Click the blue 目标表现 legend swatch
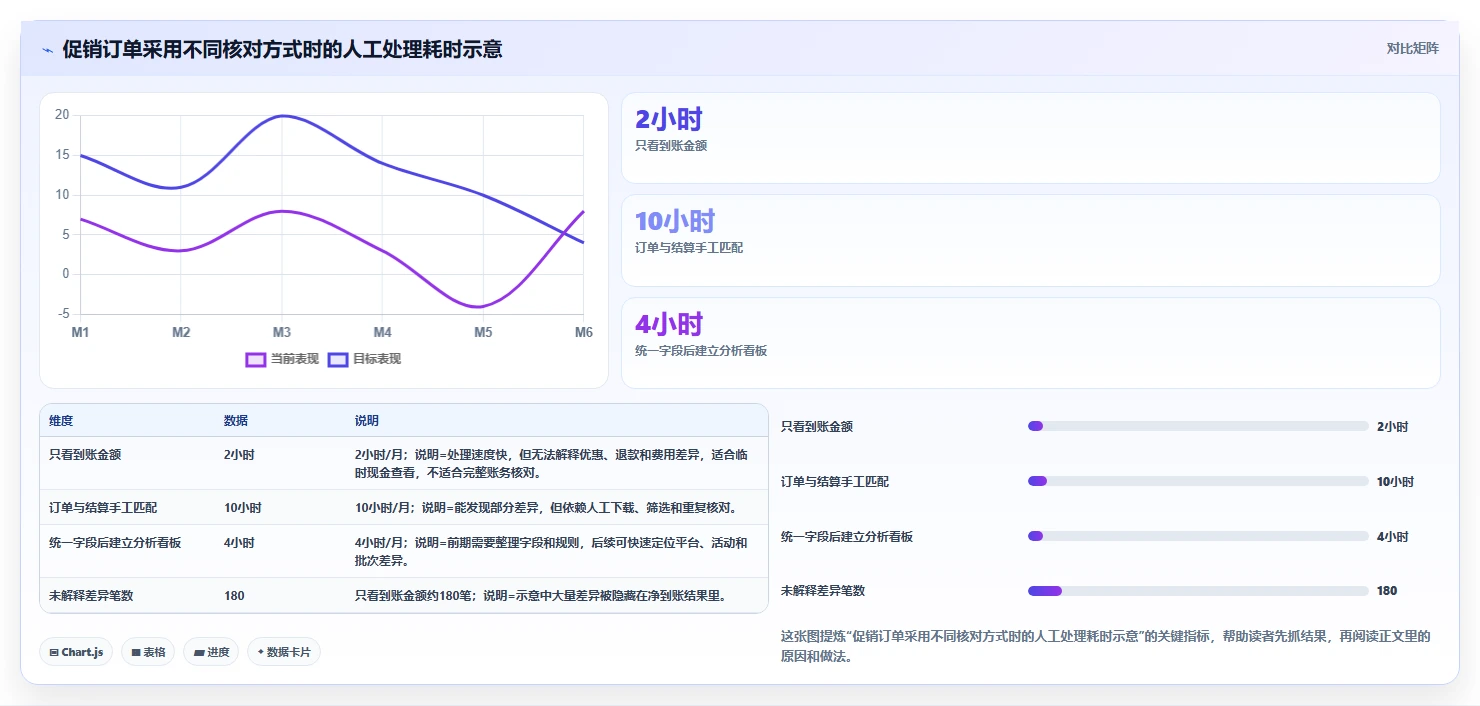The height and width of the screenshot is (706, 1480). coord(338,359)
